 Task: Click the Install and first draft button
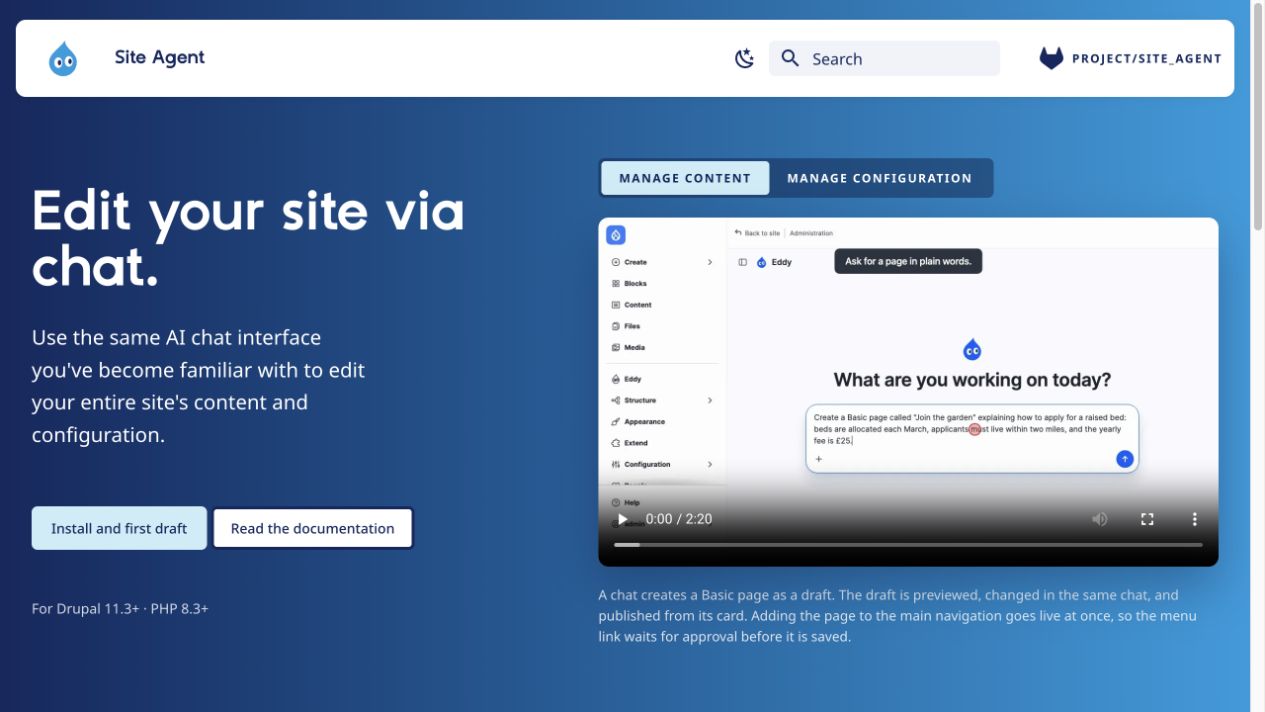pyautogui.click(x=119, y=528)
